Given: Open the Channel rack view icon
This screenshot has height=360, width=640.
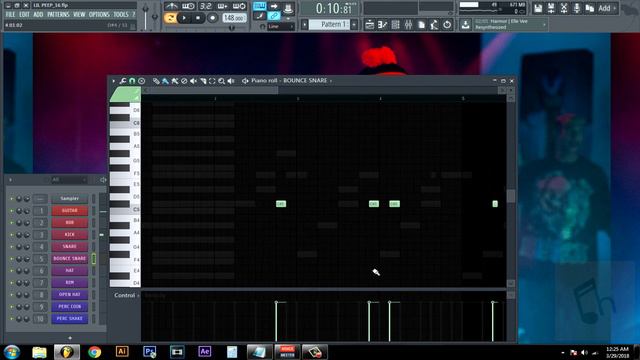Looking at the screenshot, I should (x=395, y=25).
